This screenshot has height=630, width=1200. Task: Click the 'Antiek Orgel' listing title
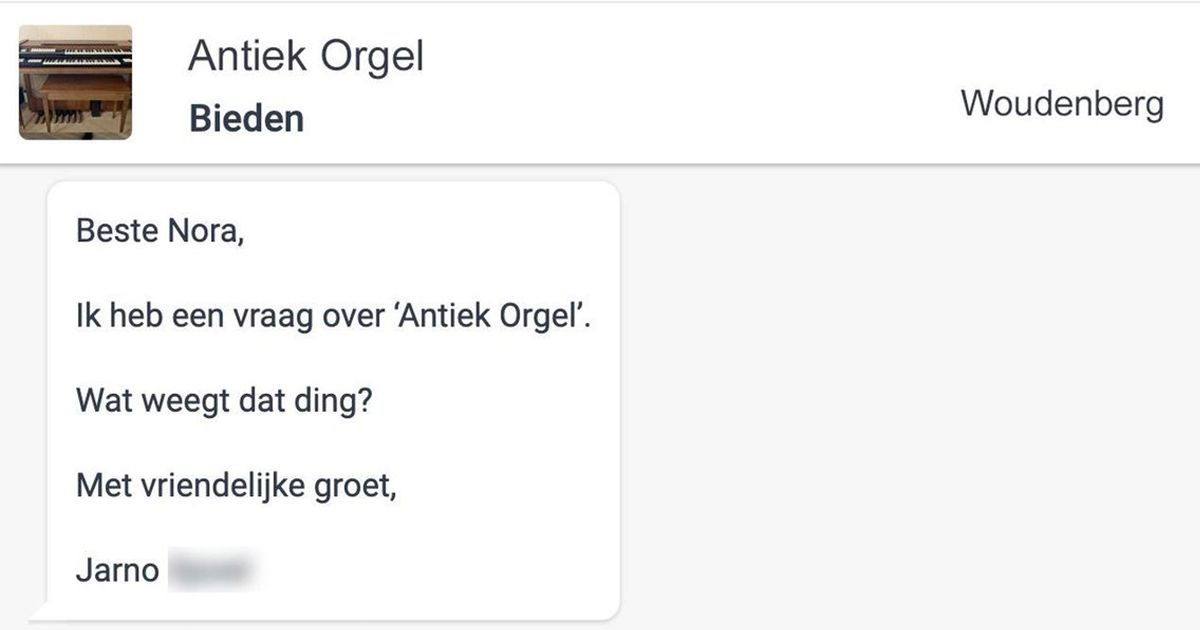click(306, 58)
